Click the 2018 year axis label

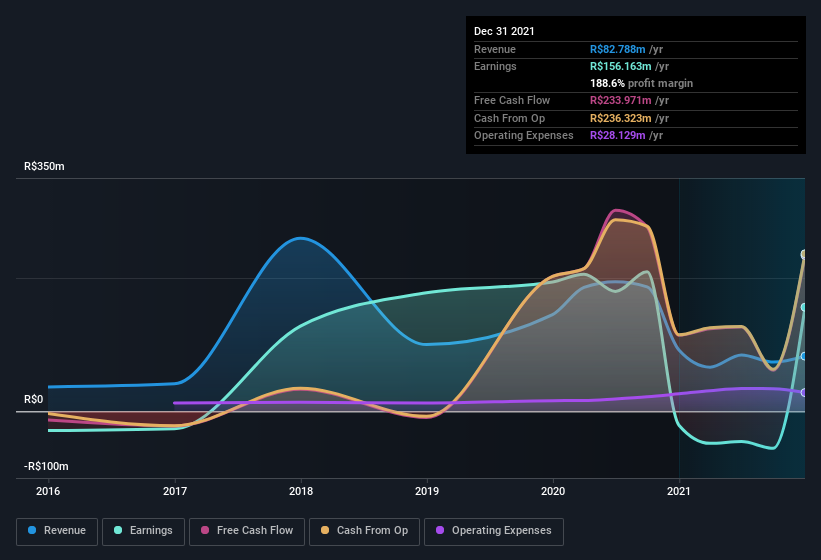[x=301, y=491]
